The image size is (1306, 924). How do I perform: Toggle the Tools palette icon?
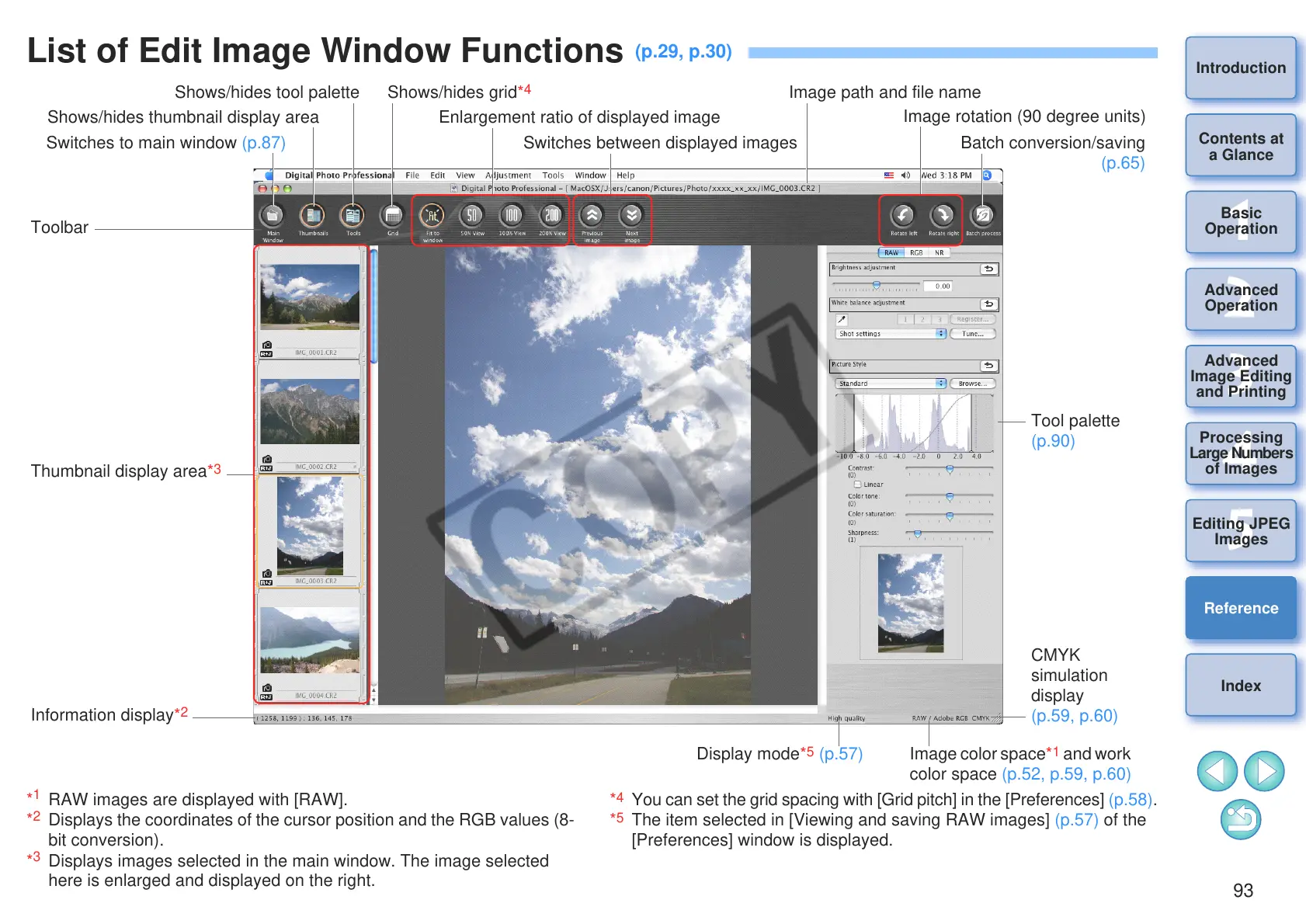[x=353, y=216]
